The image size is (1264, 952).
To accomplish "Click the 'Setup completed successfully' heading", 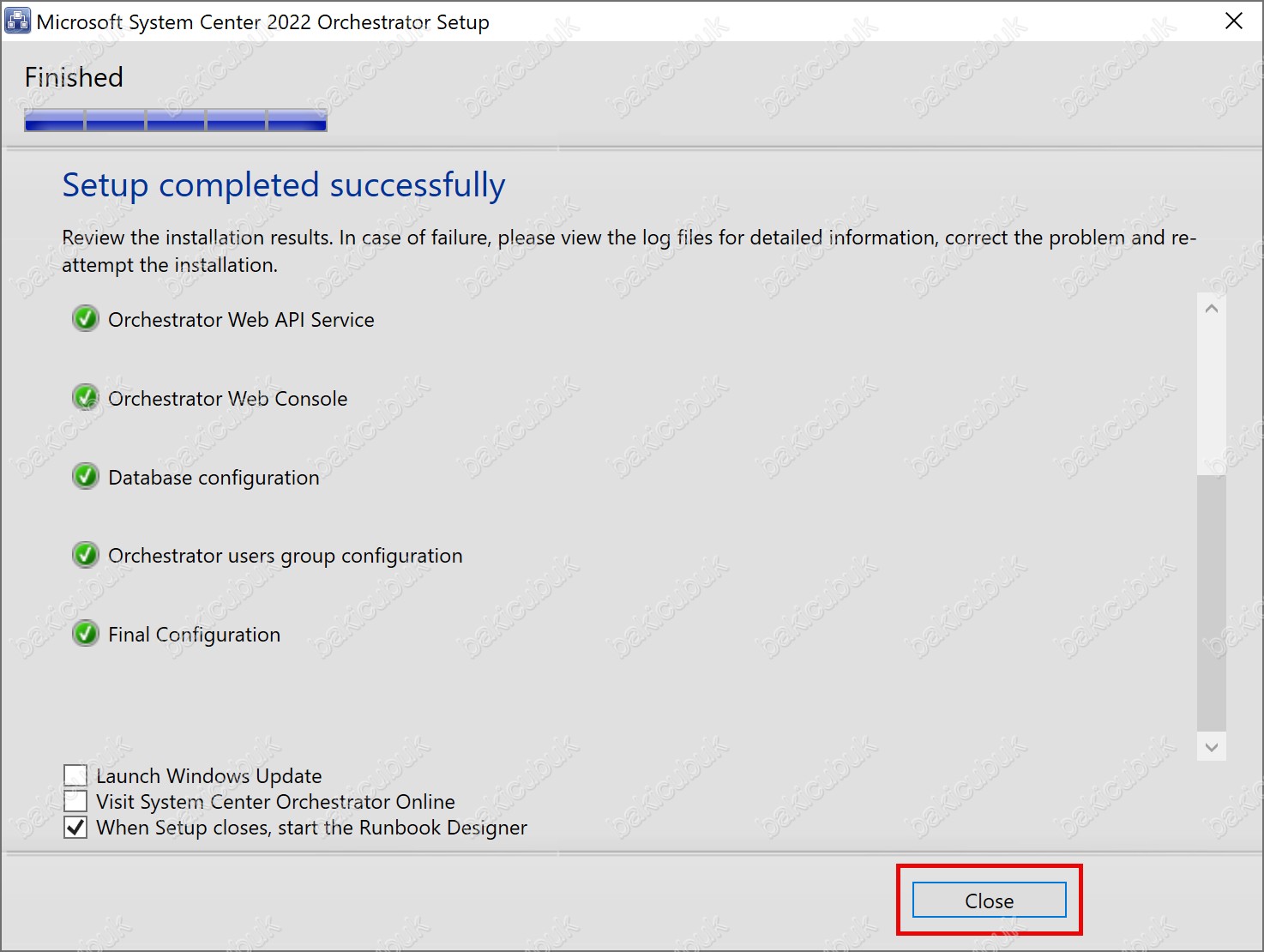I will (x=284, y=185).
